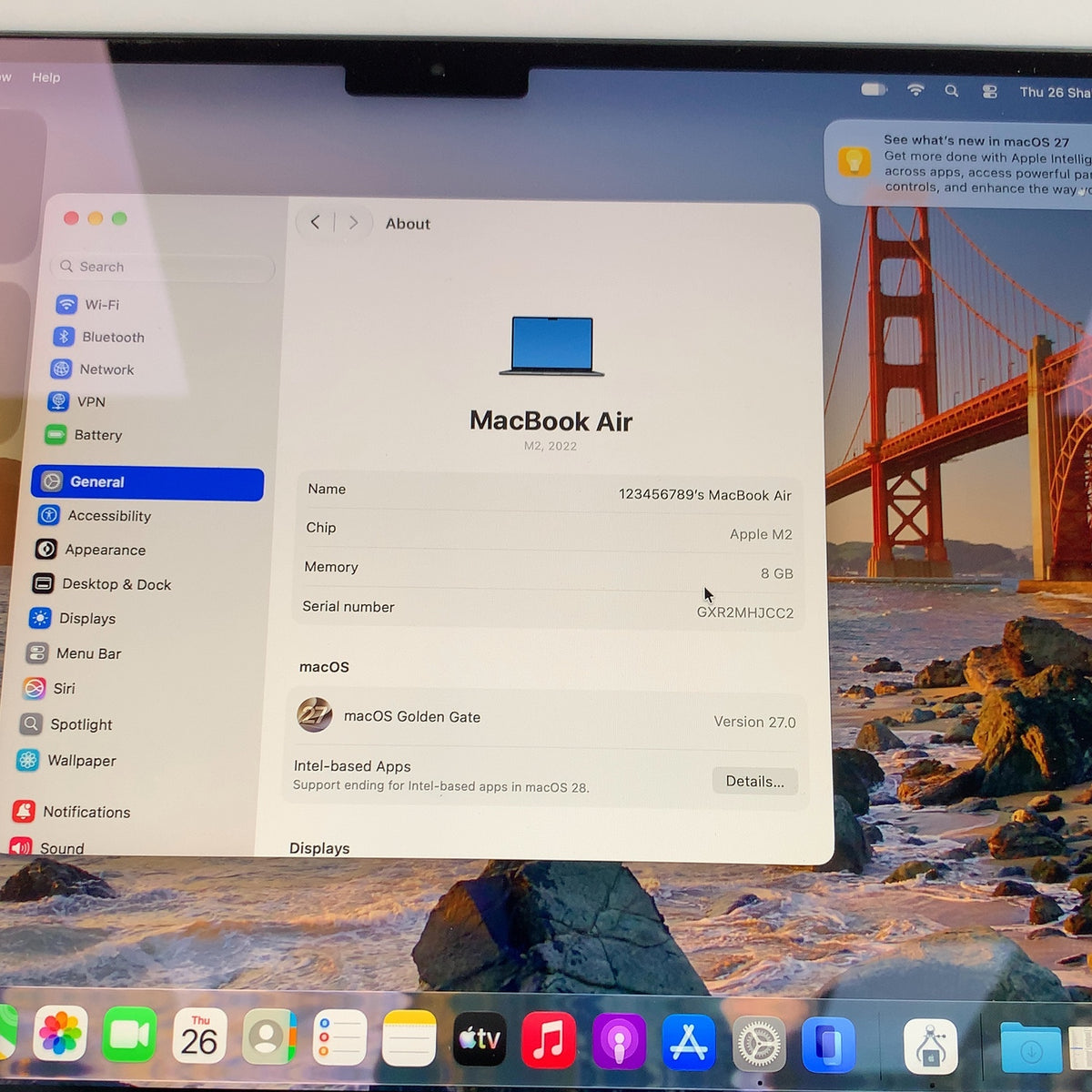
Task: Open VPN settings in sidebar
Action: pos(77,401)
